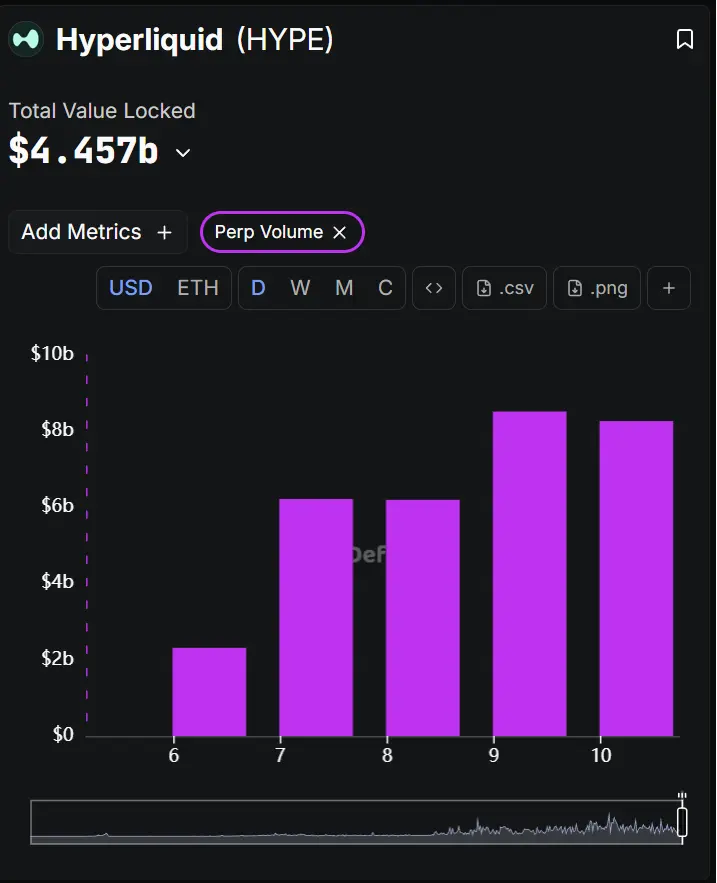
Task: Remove the Perp Volume metric
Action: pos(340,232)
